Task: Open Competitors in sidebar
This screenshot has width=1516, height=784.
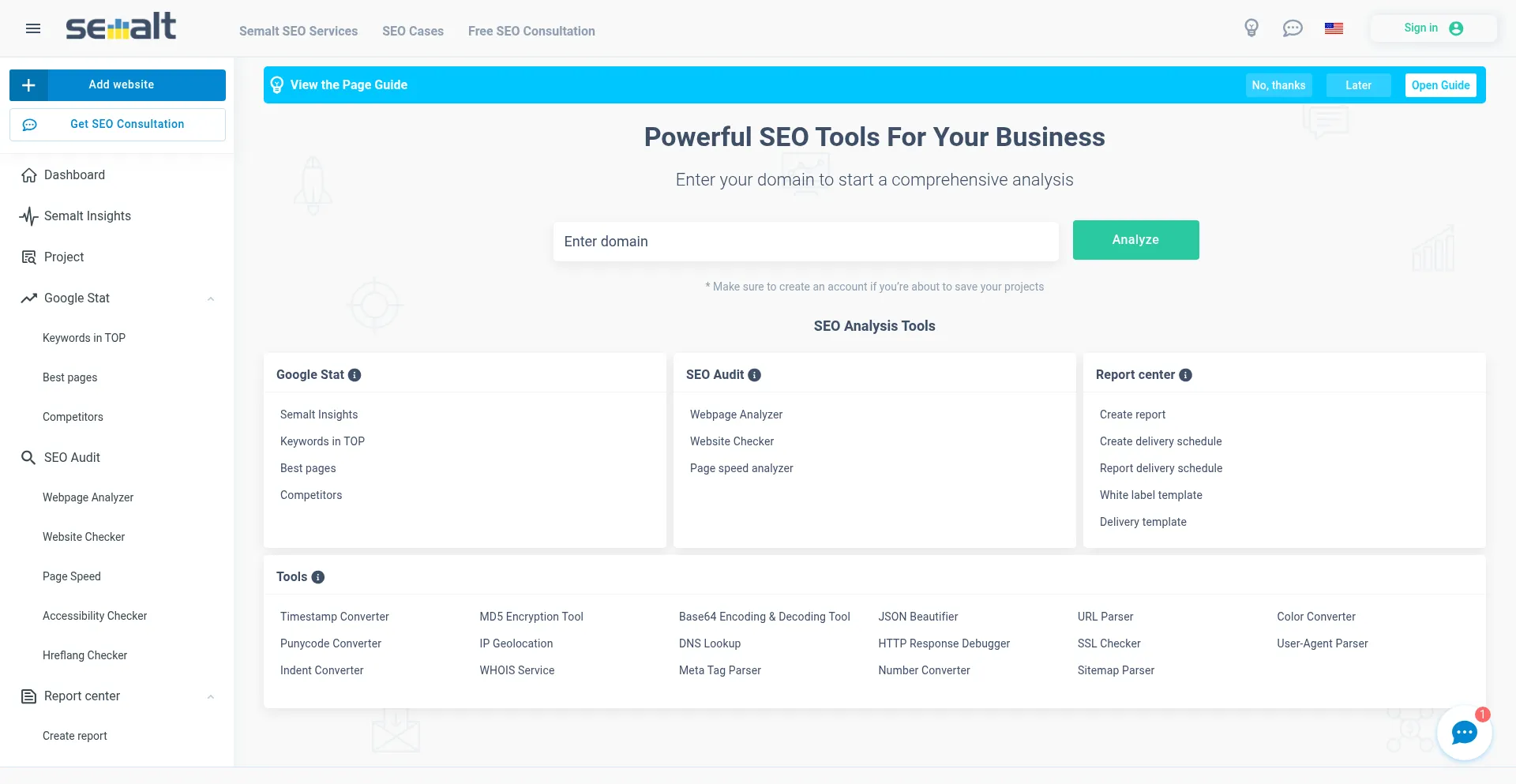Action: (x=73, y=417)
